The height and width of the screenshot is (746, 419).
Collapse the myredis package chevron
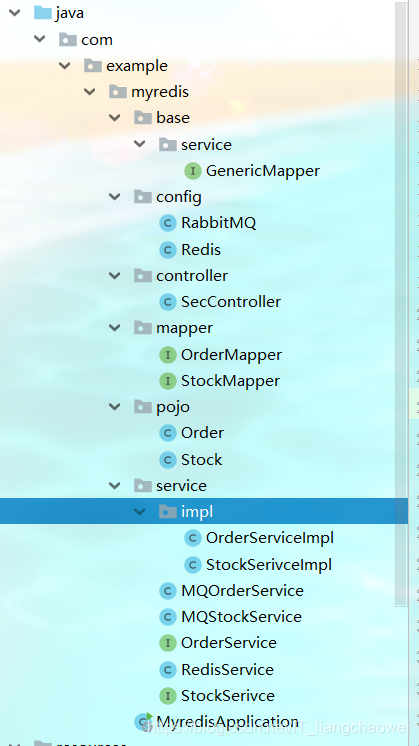tap(90, 91)
